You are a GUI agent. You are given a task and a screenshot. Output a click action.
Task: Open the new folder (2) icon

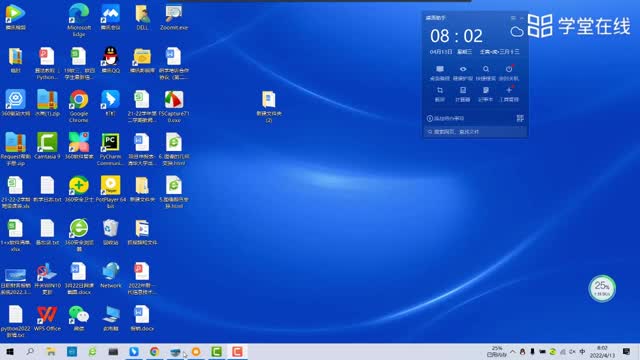click(269, 107)
